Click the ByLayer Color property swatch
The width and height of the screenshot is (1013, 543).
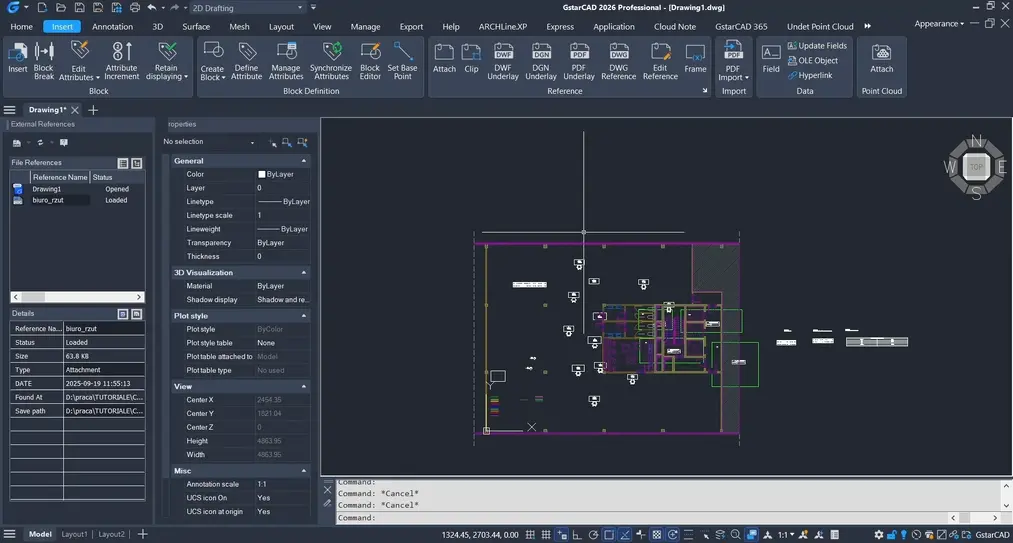262,175
